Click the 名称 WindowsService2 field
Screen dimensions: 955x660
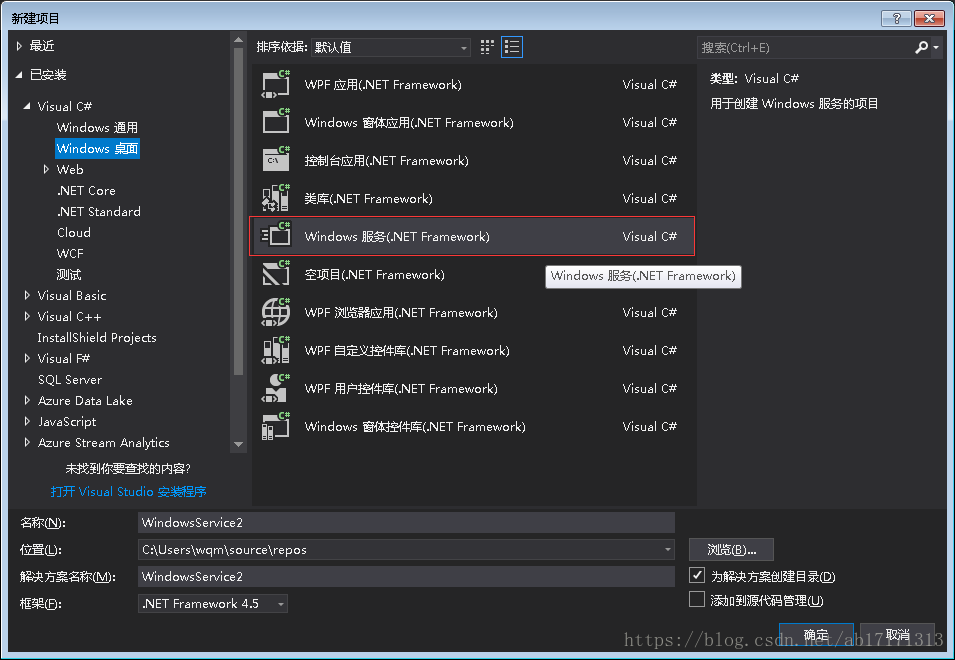406,522
